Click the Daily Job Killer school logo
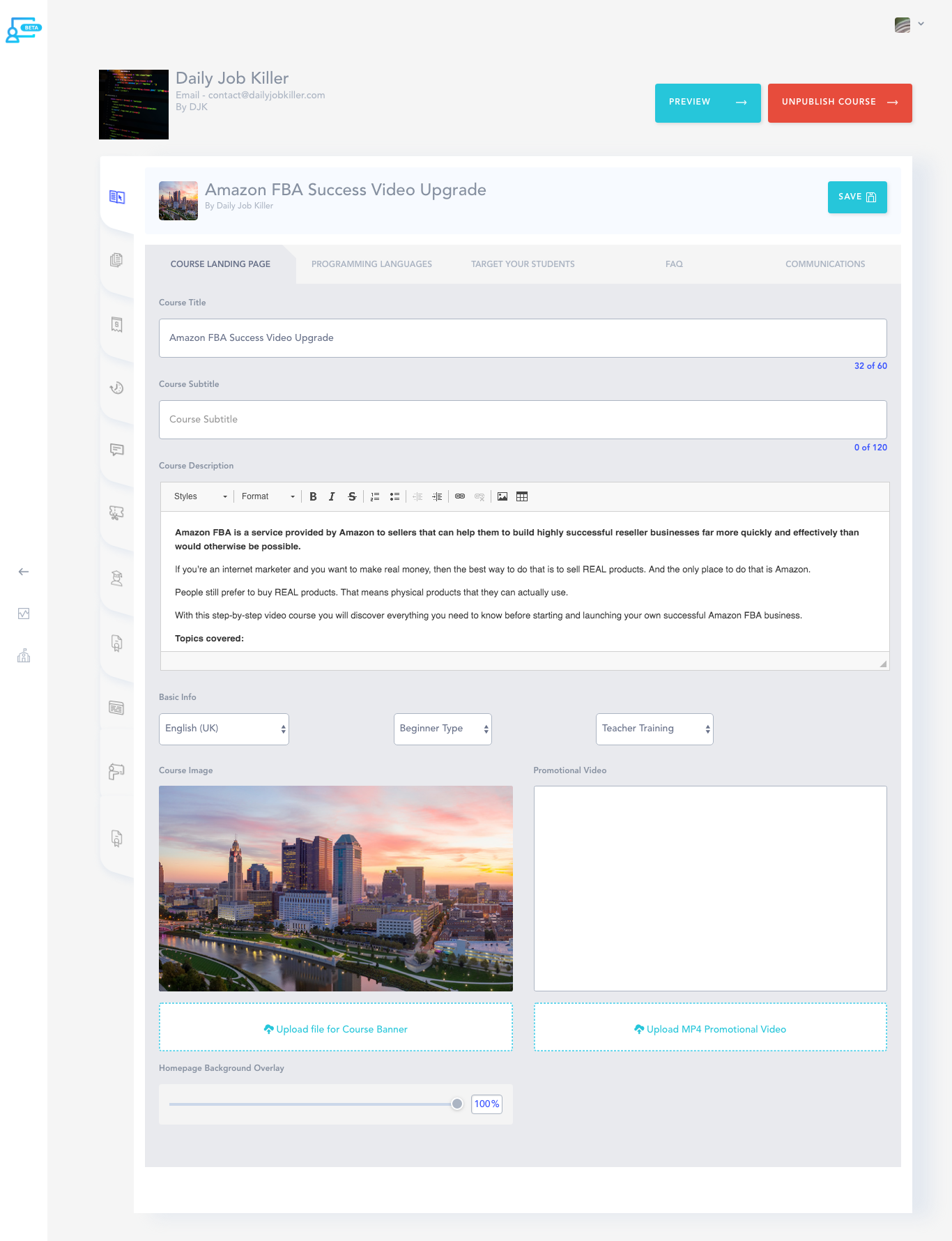This screenshot has height=1241, width=952. click(134, 105)
